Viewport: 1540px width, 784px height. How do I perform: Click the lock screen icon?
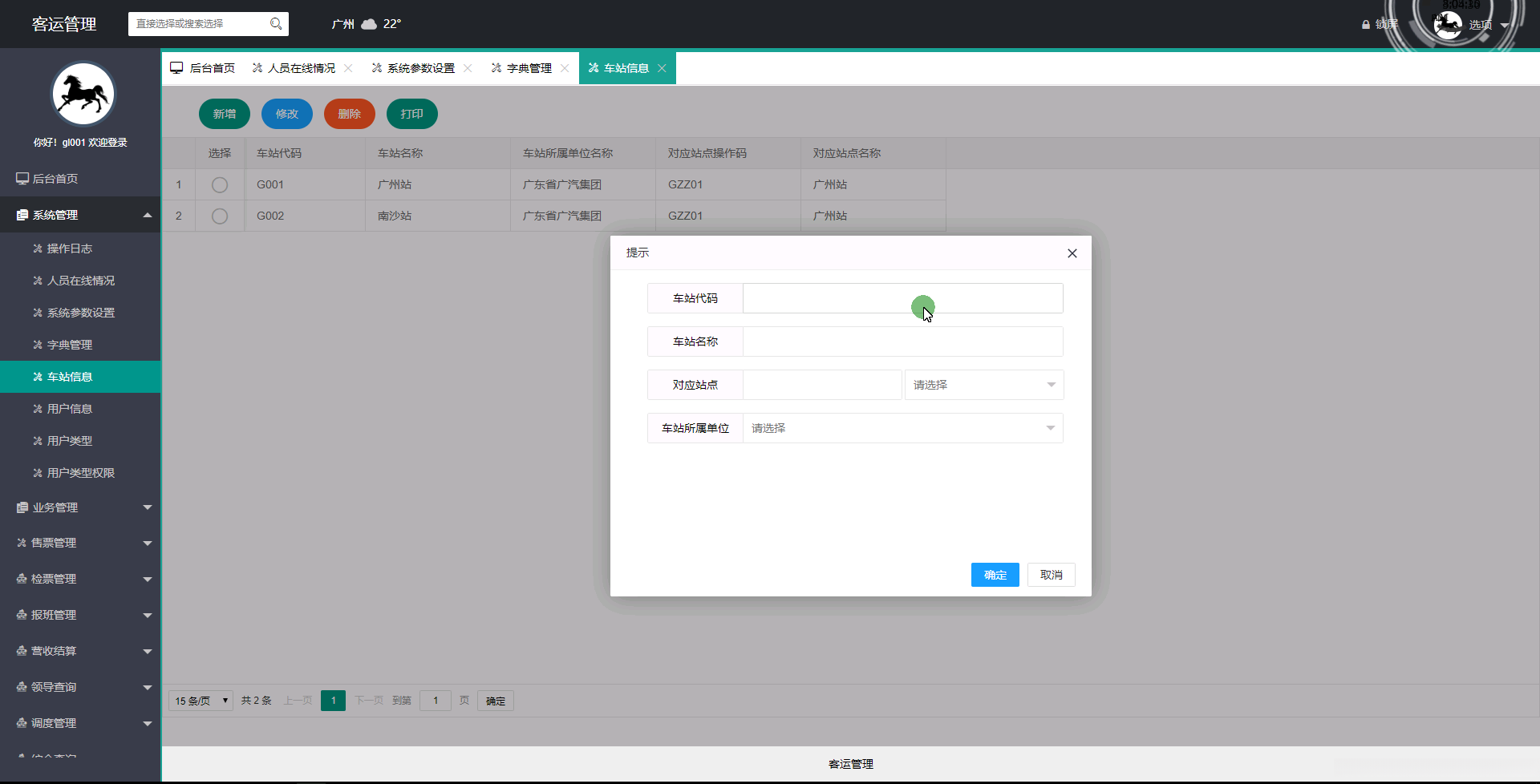pos(1366,25)
